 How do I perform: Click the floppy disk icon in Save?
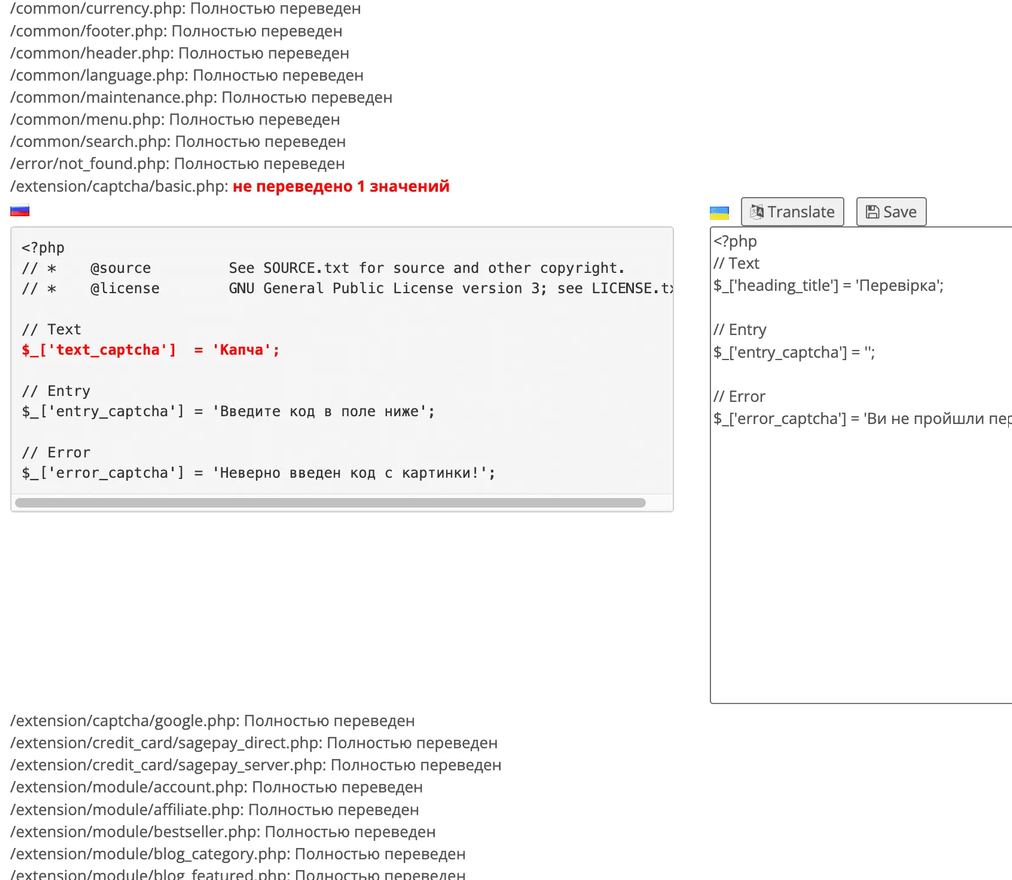(x=872, y=212)
